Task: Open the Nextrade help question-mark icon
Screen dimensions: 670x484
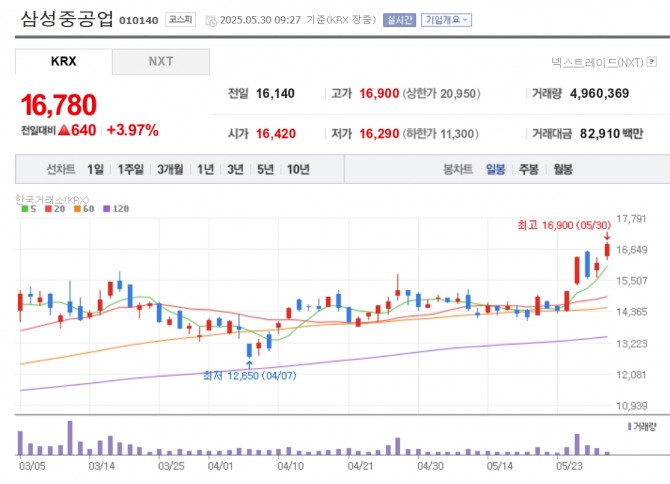Action: coord(652,62)
